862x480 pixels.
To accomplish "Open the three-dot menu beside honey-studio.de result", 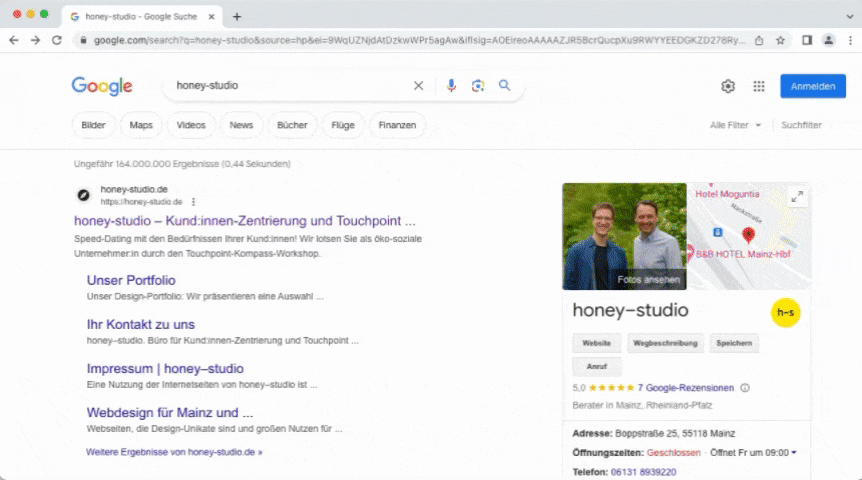I will click(194, 202).
